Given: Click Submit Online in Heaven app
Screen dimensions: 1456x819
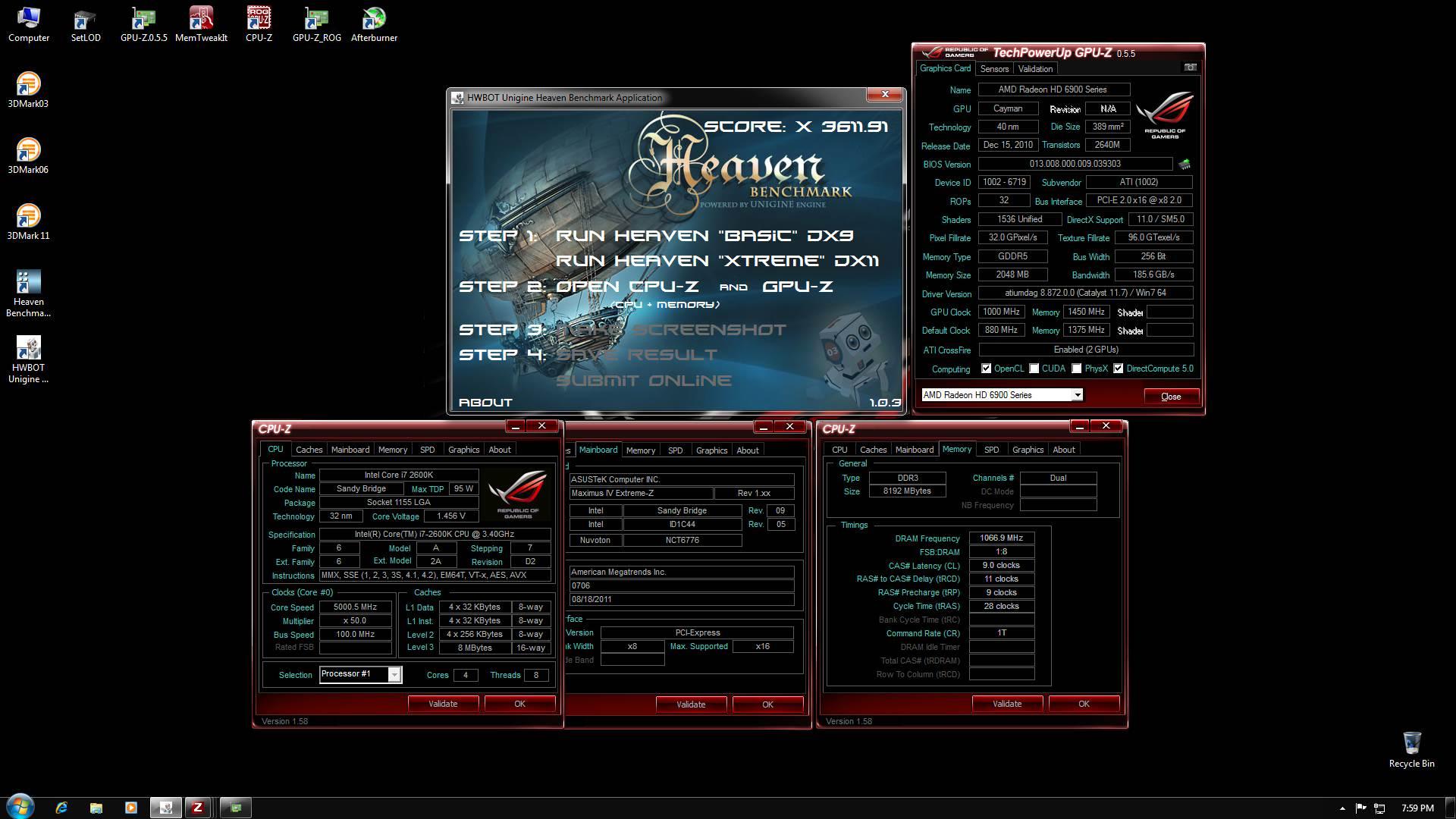Looking at the screenshot, I should pyautogui.click(x=644, y=381).
